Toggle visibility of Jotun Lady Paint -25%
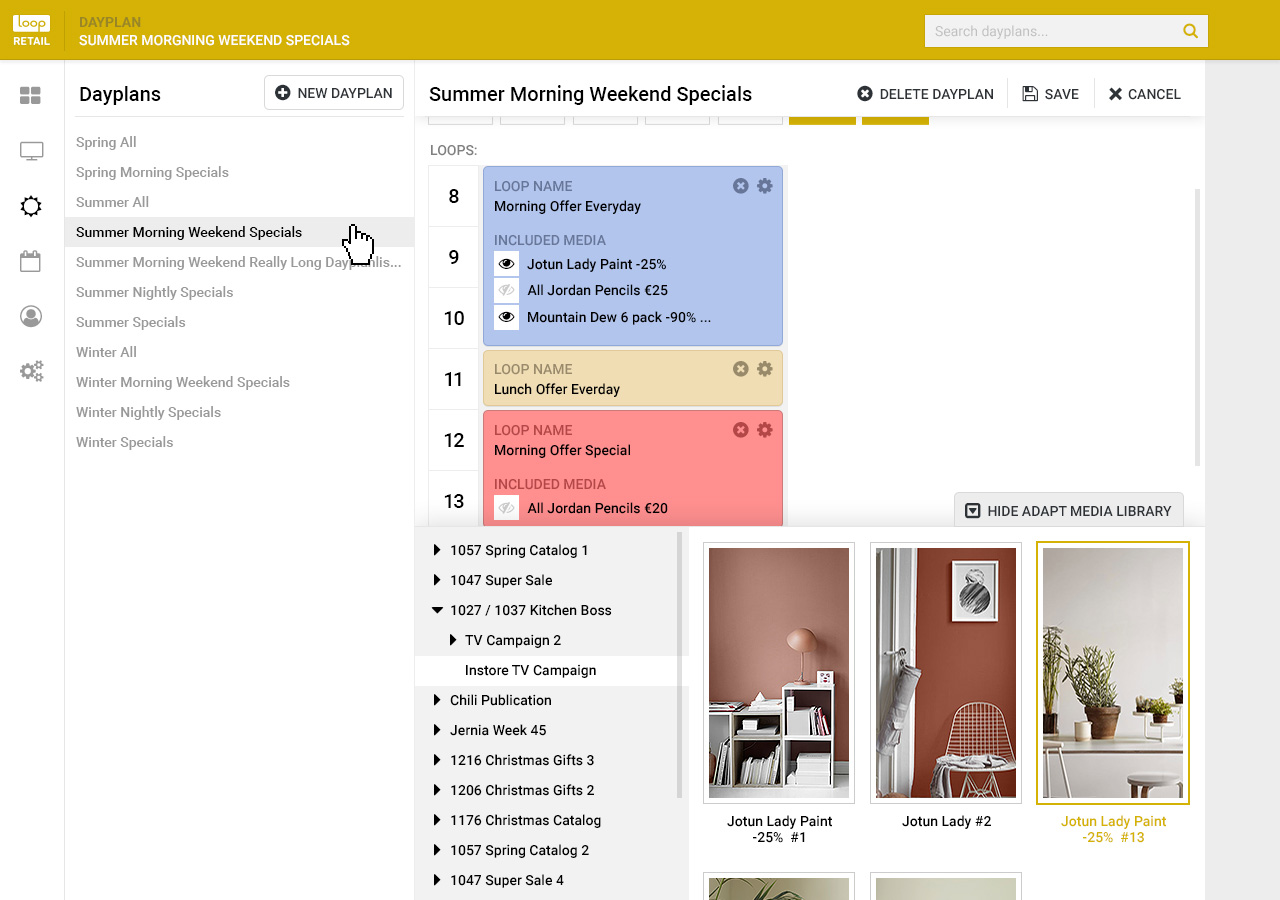The height and width of the screenshot is (900, 1280). tap(506, 264)
